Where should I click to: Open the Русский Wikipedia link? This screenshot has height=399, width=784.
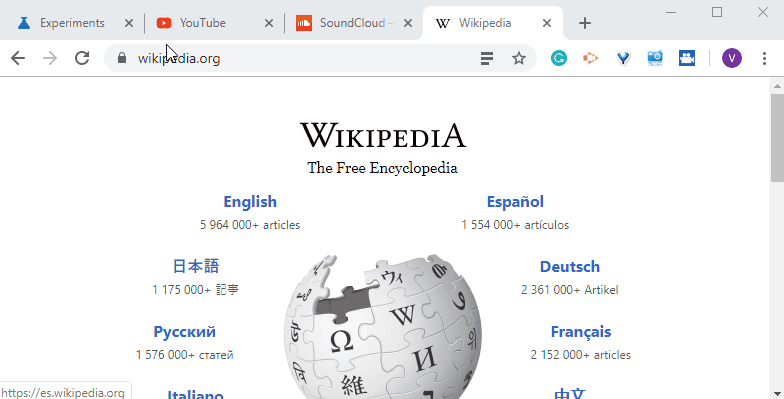184,332
